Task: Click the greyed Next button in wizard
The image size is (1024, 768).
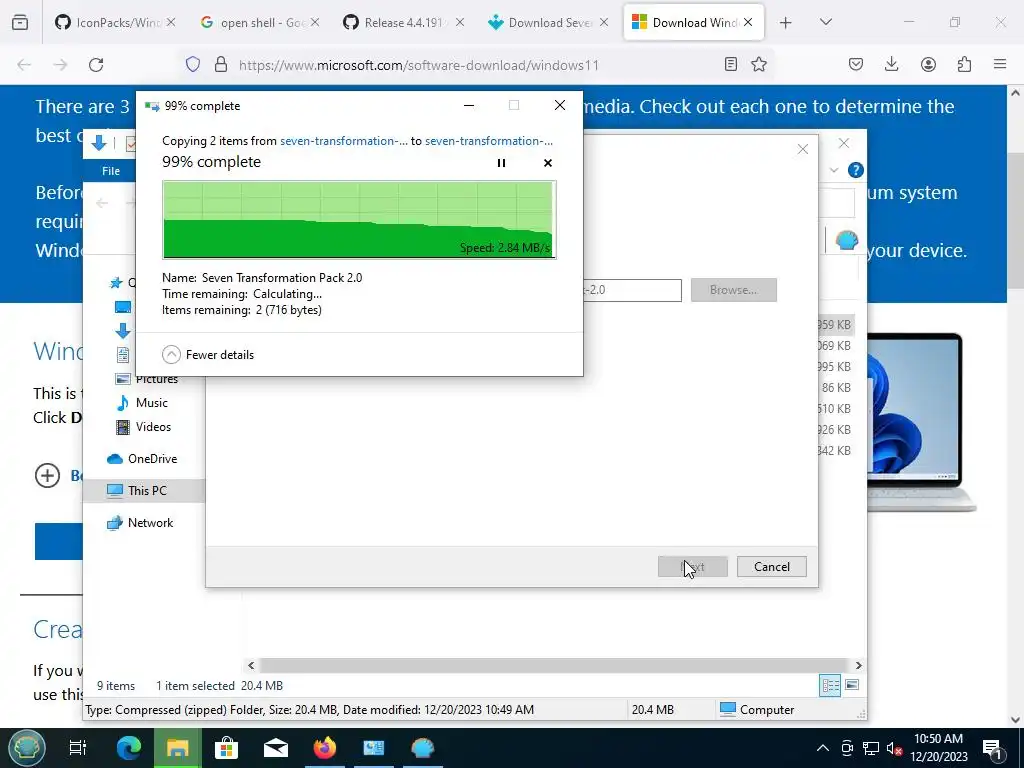Action: [692, 567]
